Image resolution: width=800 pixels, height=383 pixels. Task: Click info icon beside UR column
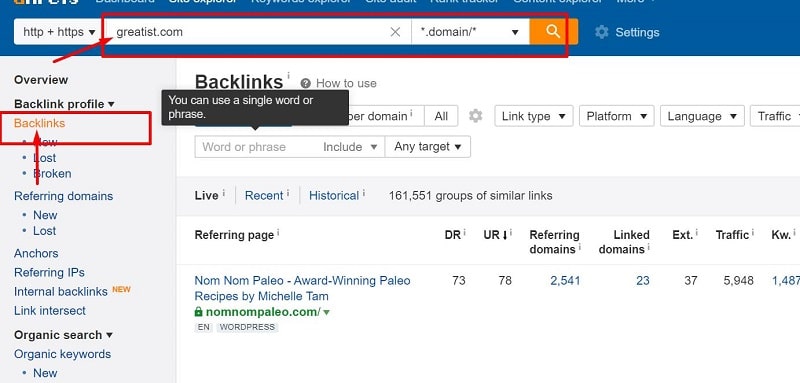pyautogui.click(x=511, y=232)
